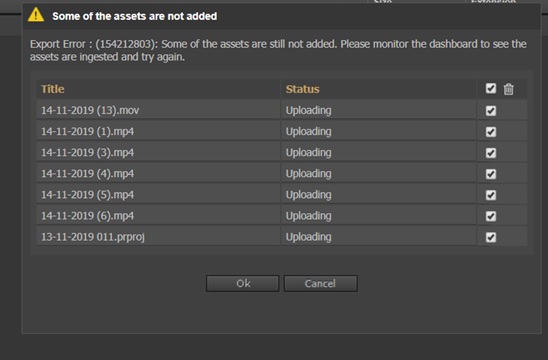
Task: Click the Ok button
Action: [x=243, y=283]
